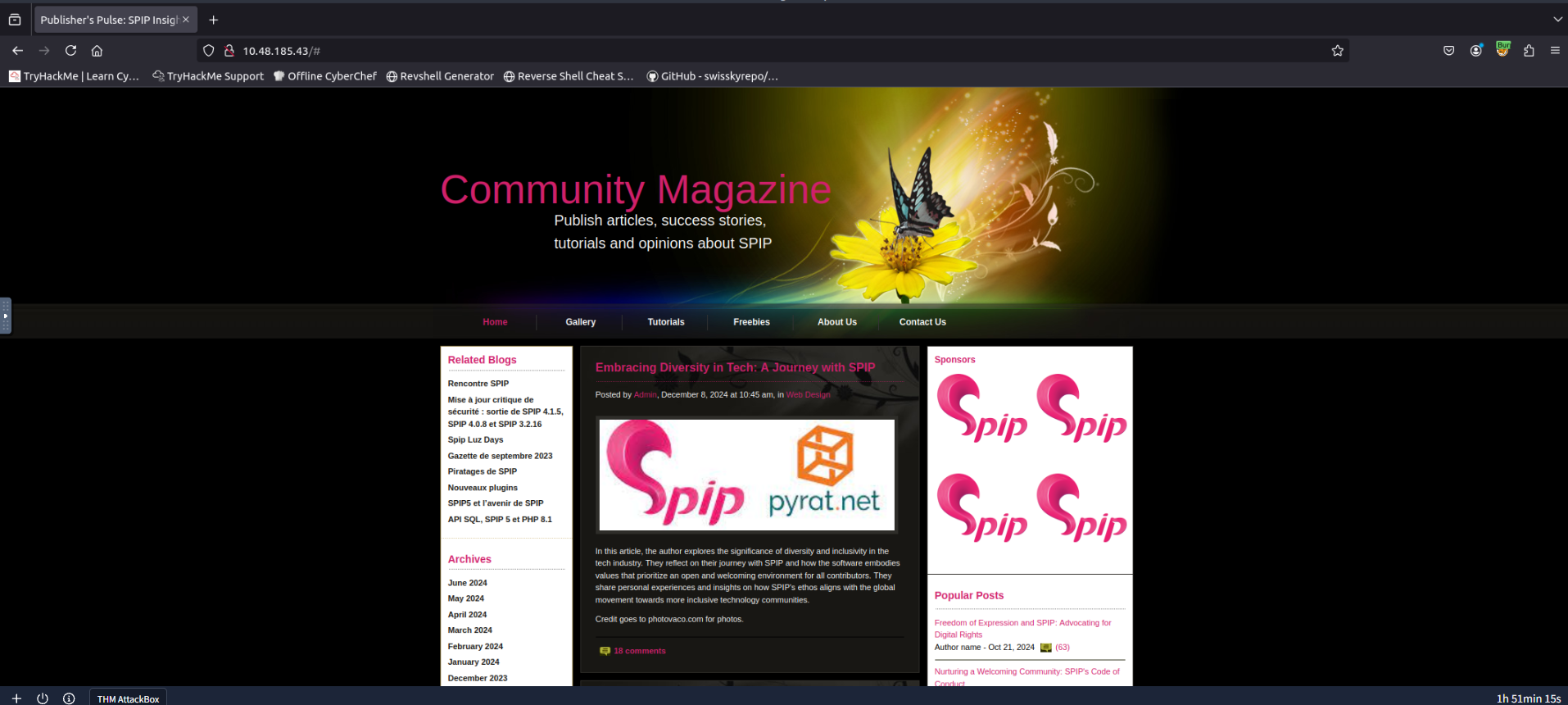The height and width of the screenshot is (705, 1568).
Task: Open the June 2024 archive link
Action: click(467, 583)
